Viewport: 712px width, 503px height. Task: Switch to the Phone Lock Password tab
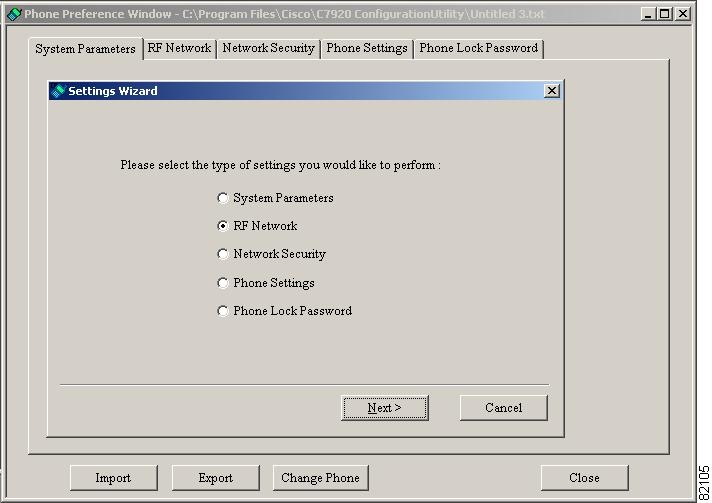pos(479,48)
